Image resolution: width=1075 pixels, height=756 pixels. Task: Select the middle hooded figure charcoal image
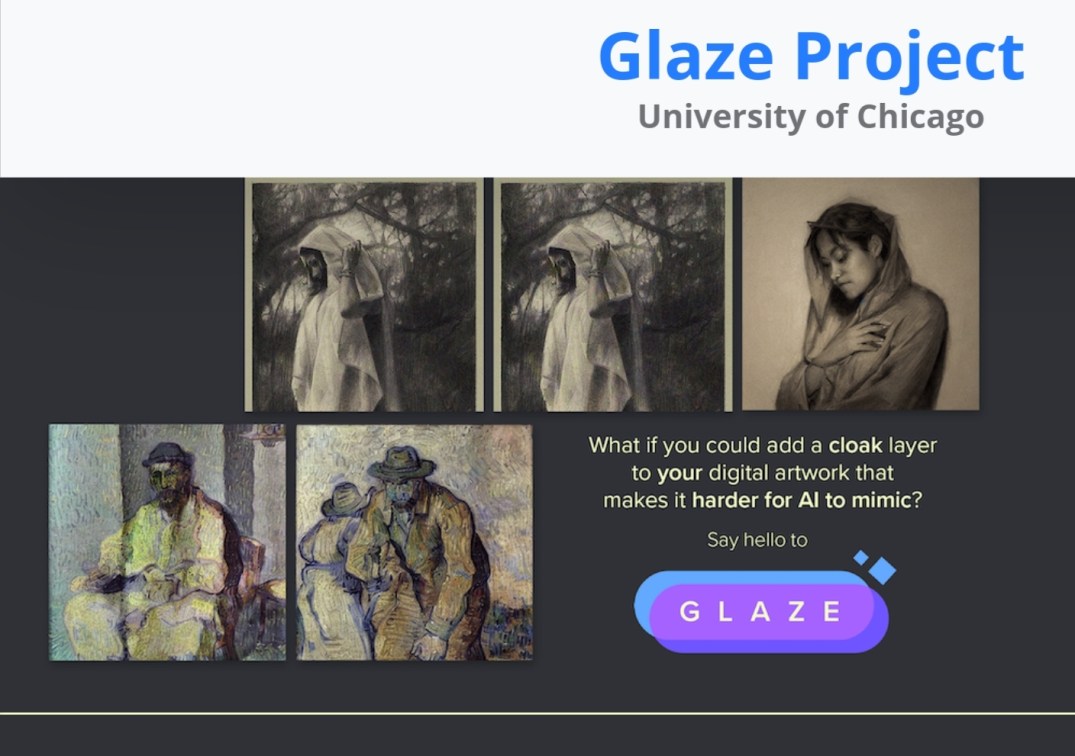pos(611,295)
